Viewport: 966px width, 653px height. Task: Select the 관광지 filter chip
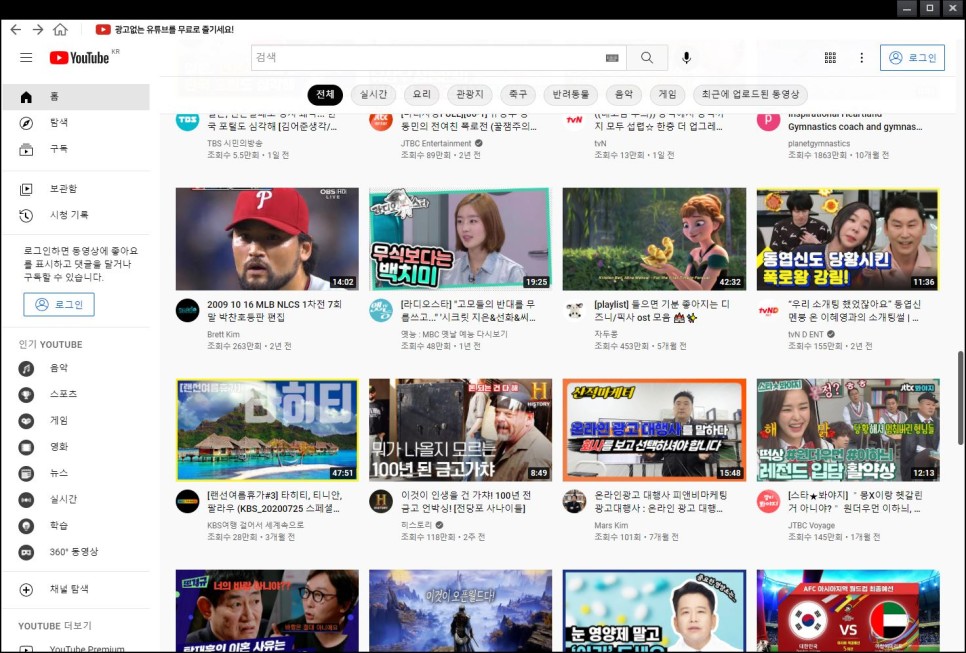click(469, 94)
